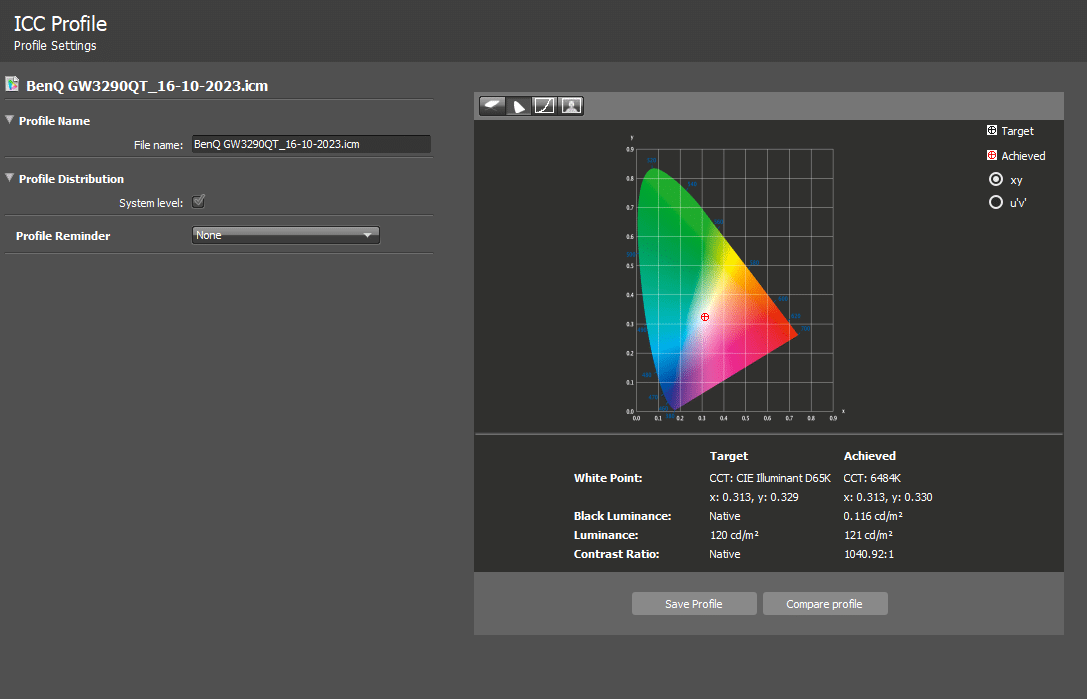Click the red Achieved crosshair legend icon
This screenshot has width=1087, height=699.
point(991,156)
